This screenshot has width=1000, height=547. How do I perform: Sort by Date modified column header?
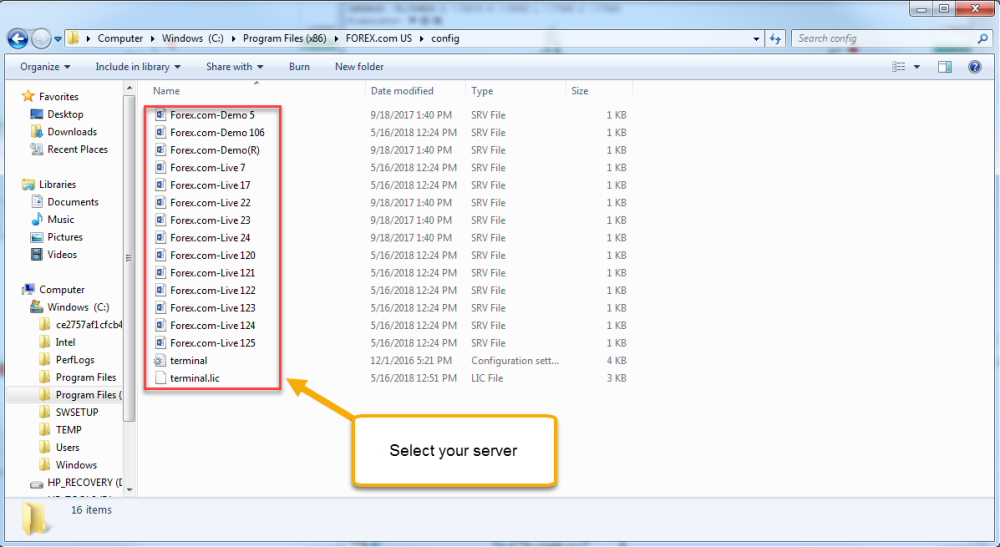click(x=402, y=91)
